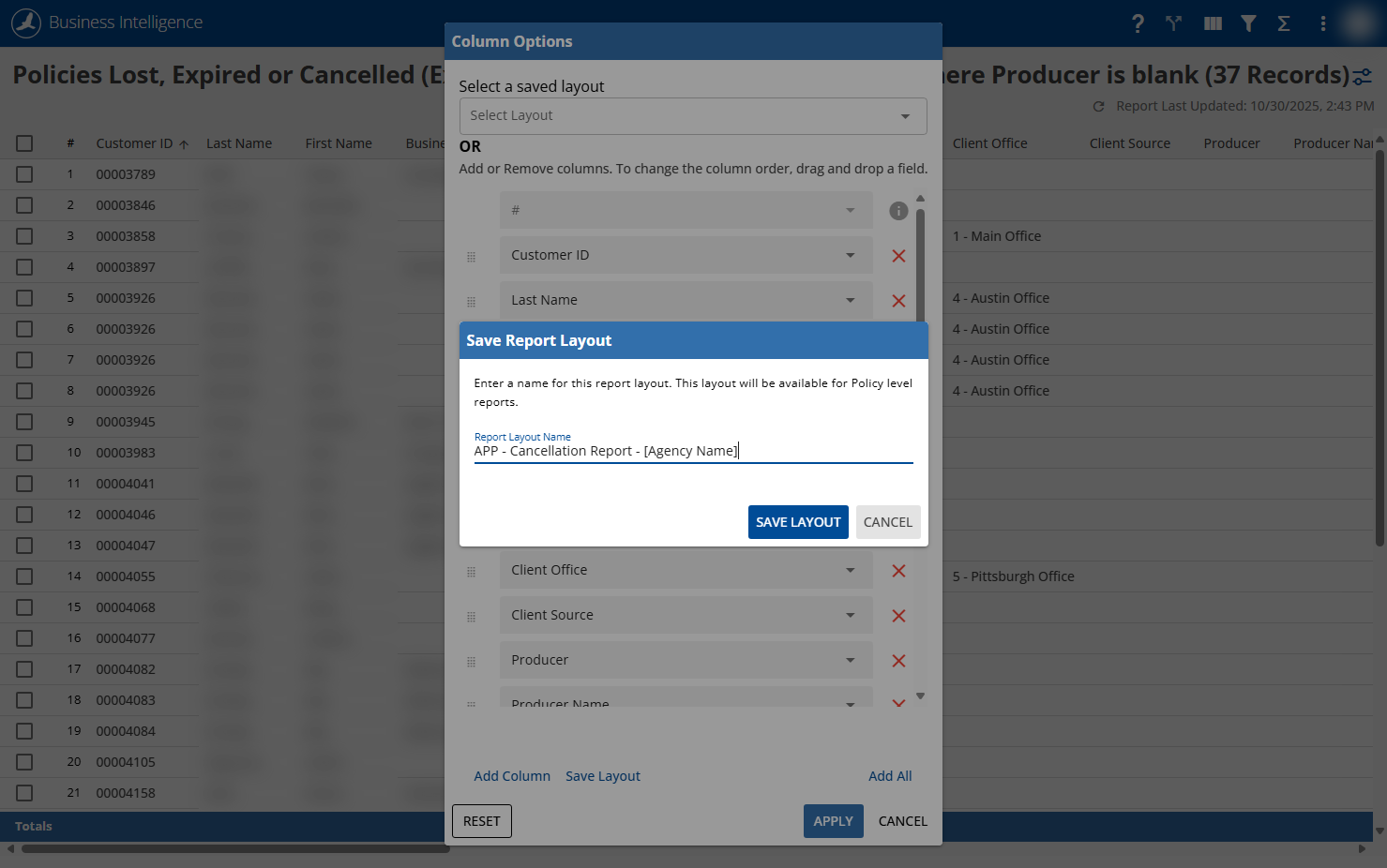Remove the Producer column with red X
This screenshot has width=1387, height=868.
[x=898, y=661]
